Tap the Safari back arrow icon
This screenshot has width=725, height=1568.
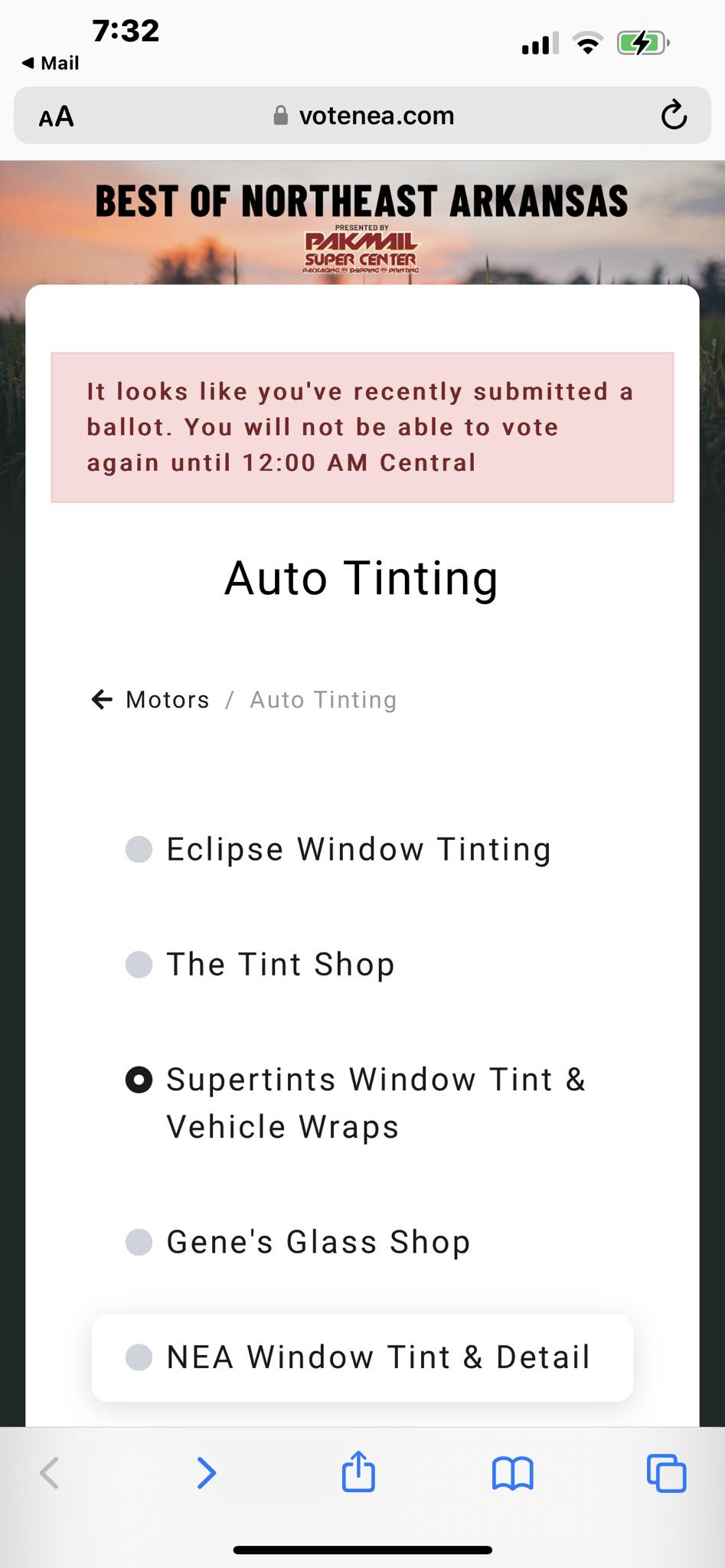click(50, 1472)
